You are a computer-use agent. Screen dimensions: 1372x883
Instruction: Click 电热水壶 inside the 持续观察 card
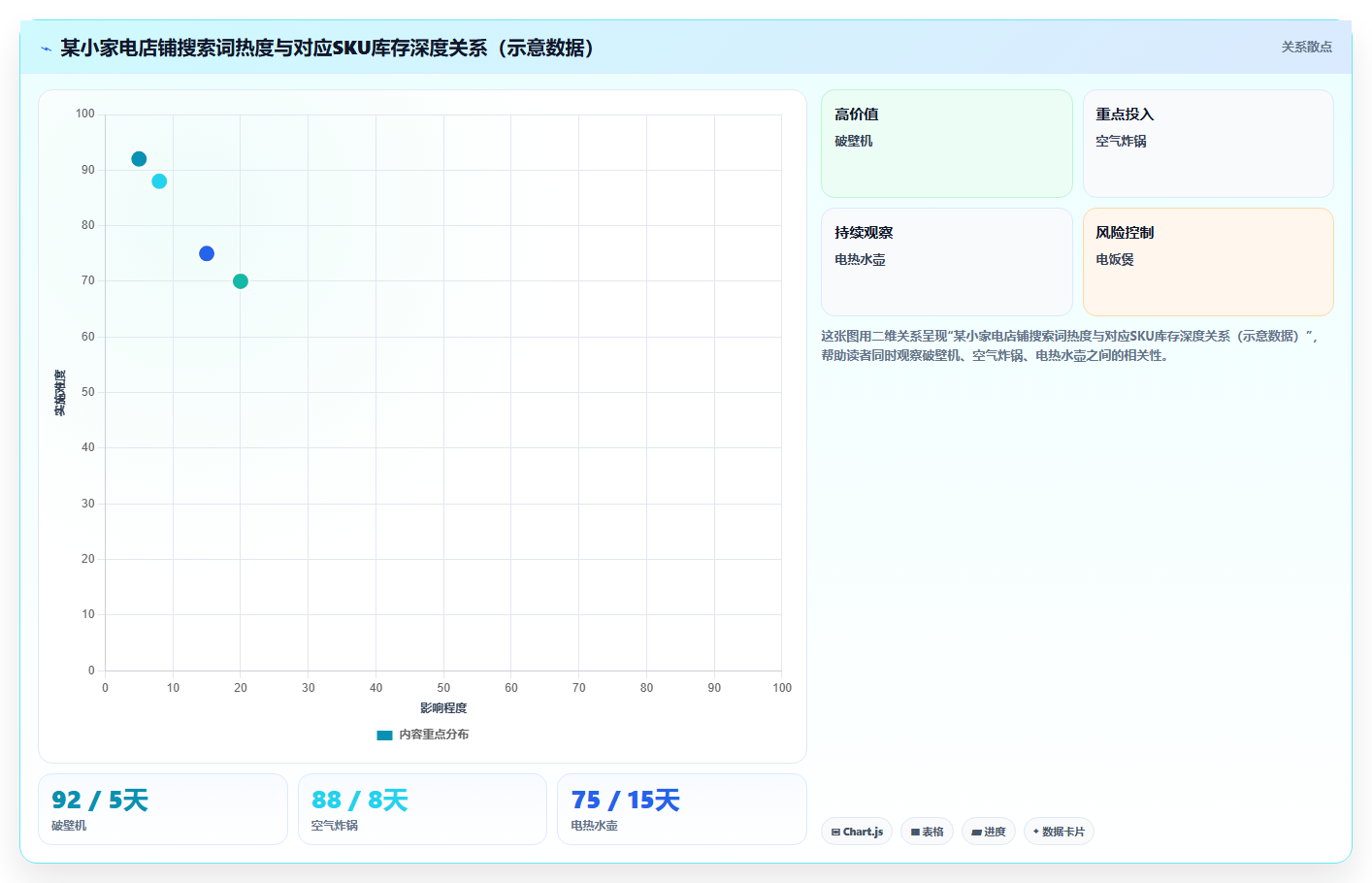pyautogui.click(x=860, y=259)
